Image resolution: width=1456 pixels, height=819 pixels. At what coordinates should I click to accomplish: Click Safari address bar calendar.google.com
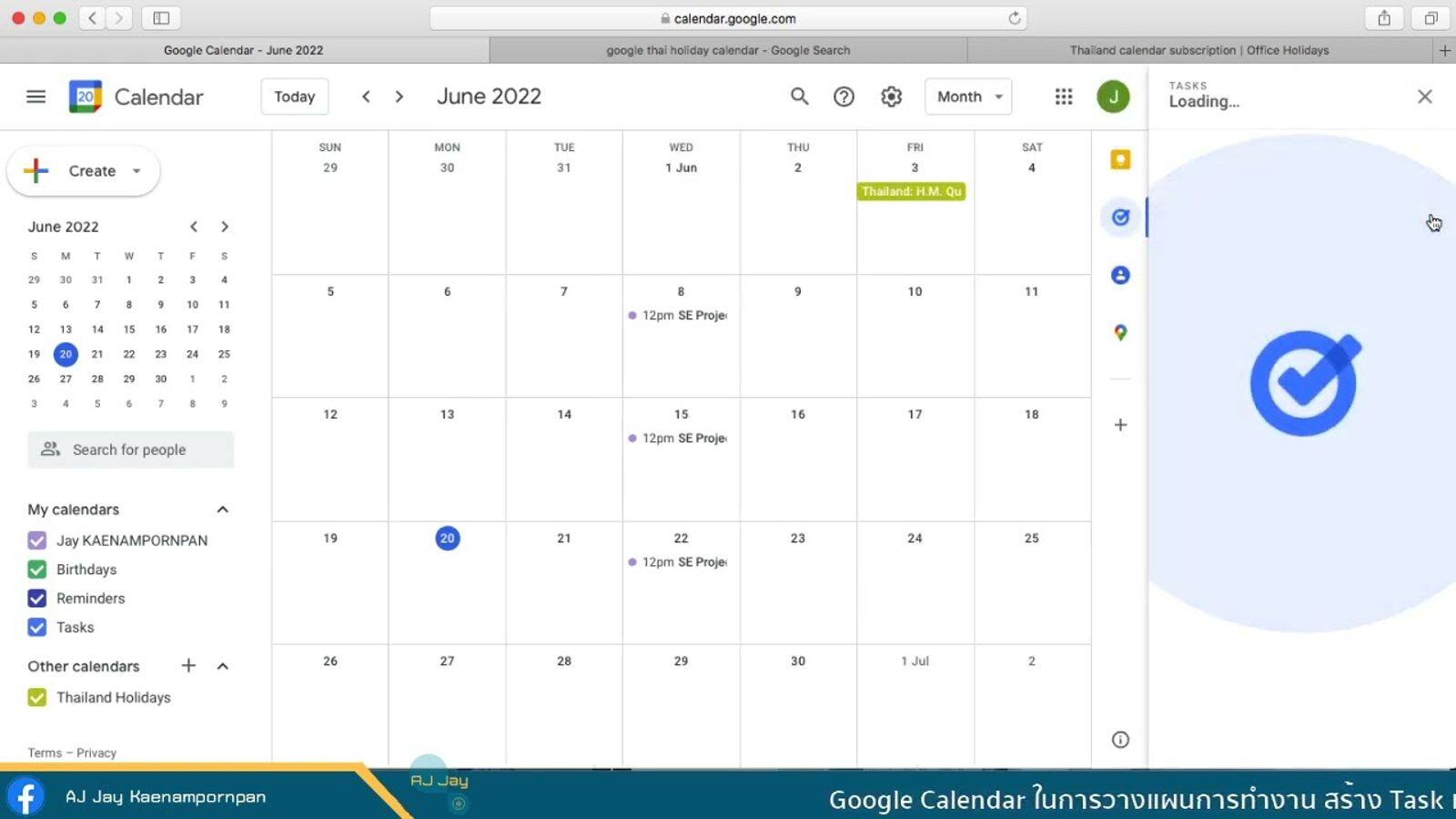728,18
